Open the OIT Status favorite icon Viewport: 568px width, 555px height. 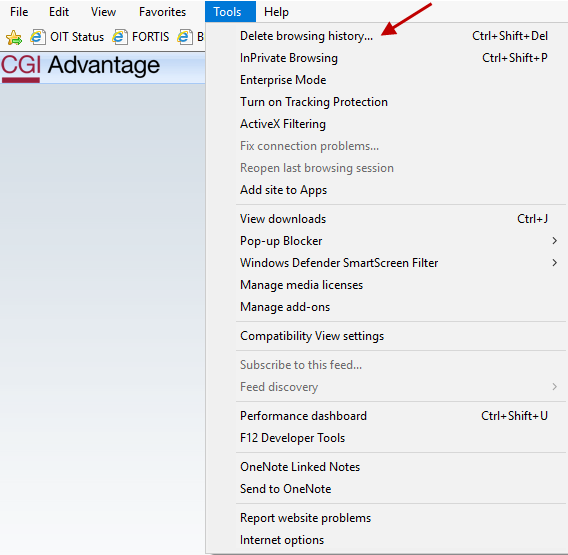38,37
